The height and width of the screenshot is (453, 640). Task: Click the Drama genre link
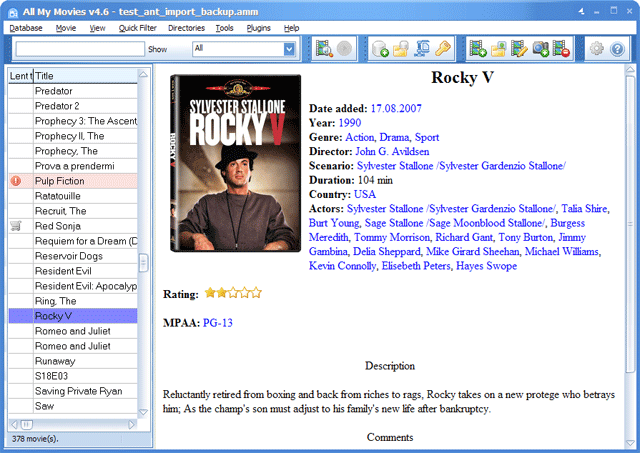click(x=394, y=137)
